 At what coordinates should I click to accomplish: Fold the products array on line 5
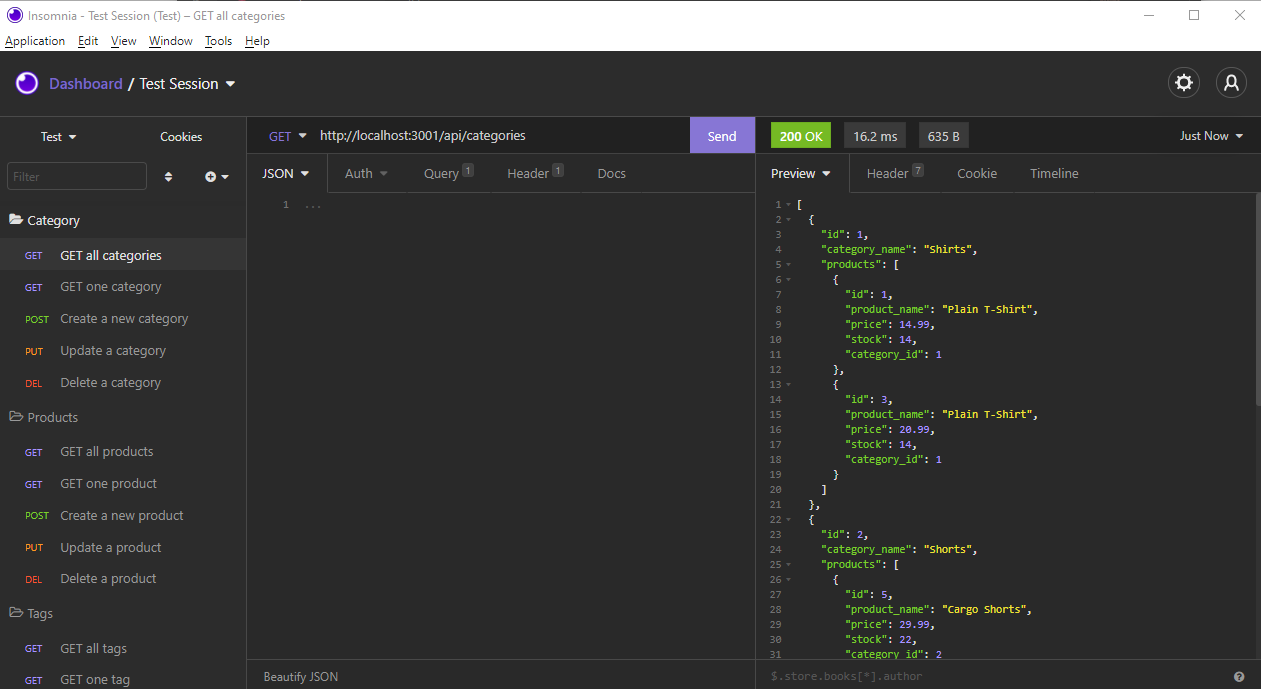point(788,265)
